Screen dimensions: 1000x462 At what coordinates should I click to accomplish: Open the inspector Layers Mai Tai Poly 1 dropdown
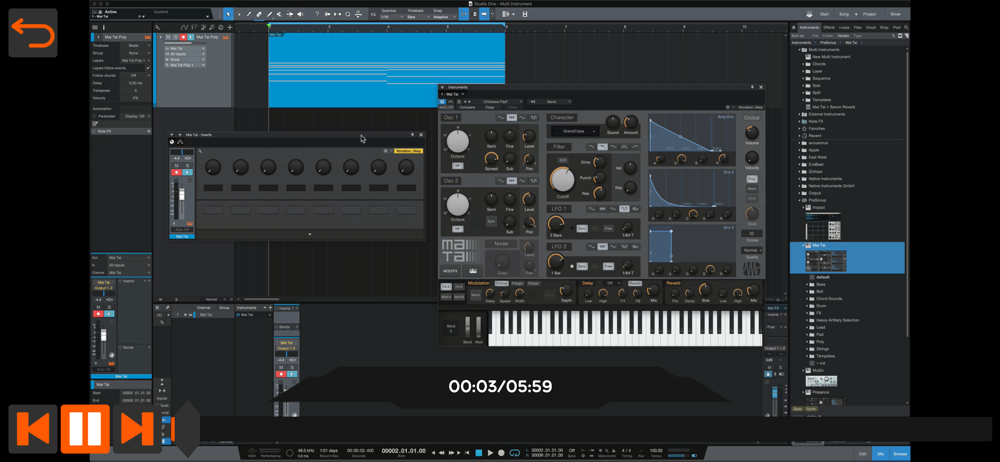click(135, 60)
